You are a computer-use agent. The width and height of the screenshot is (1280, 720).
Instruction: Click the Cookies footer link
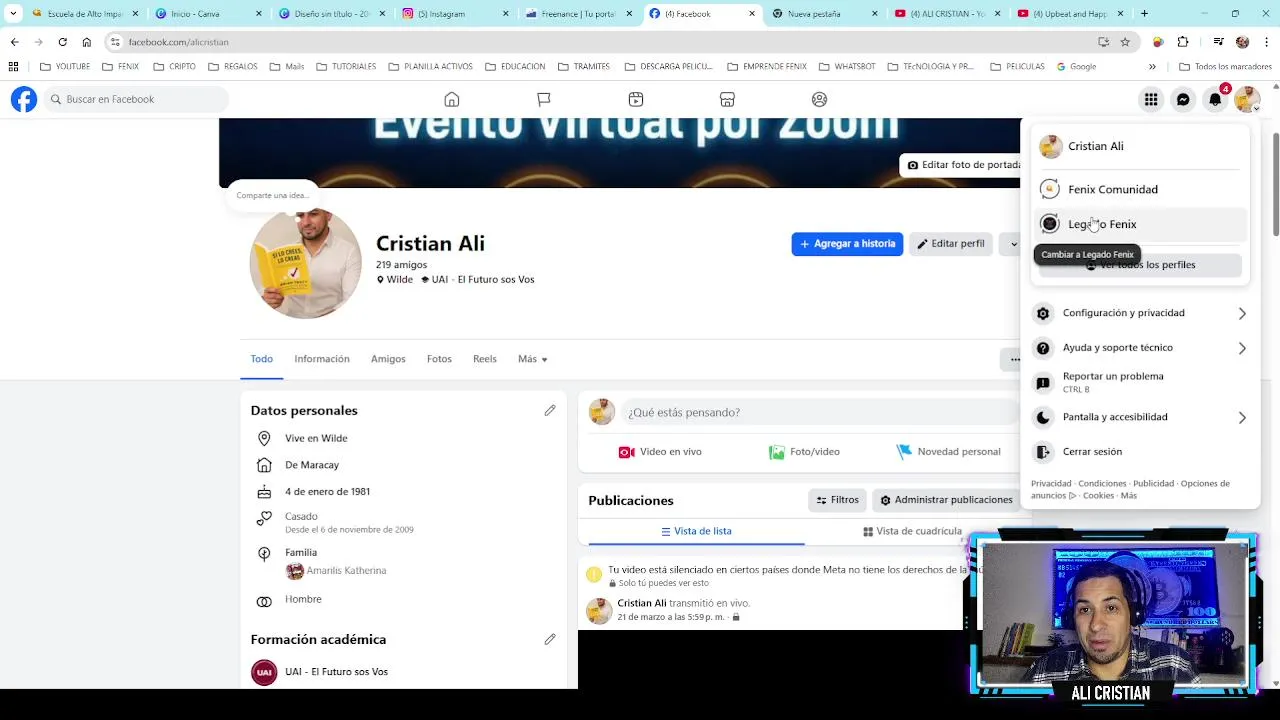(1098, 496)
